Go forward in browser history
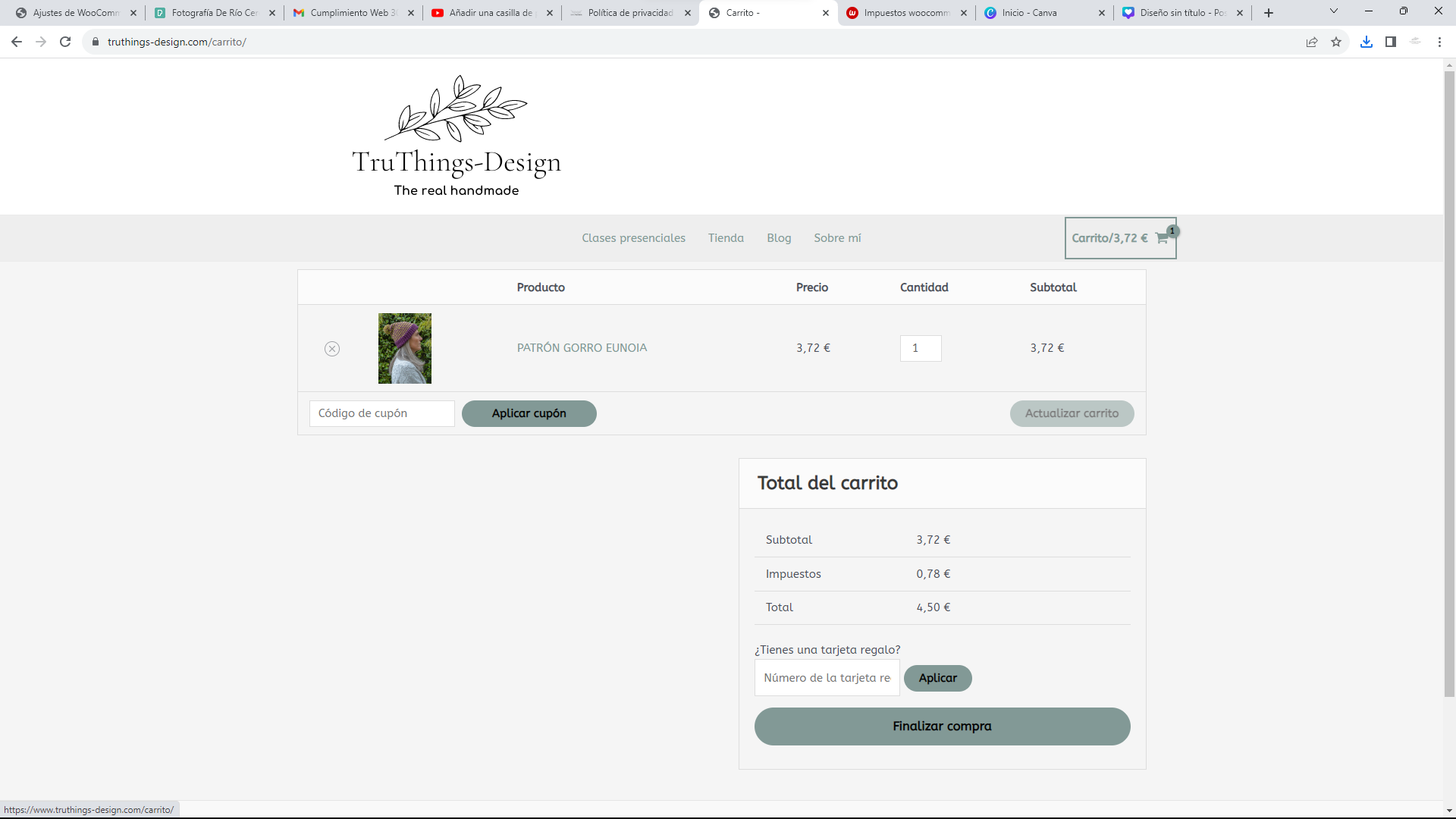Viewport: 1456px width, 819px height. click(41, 42)
